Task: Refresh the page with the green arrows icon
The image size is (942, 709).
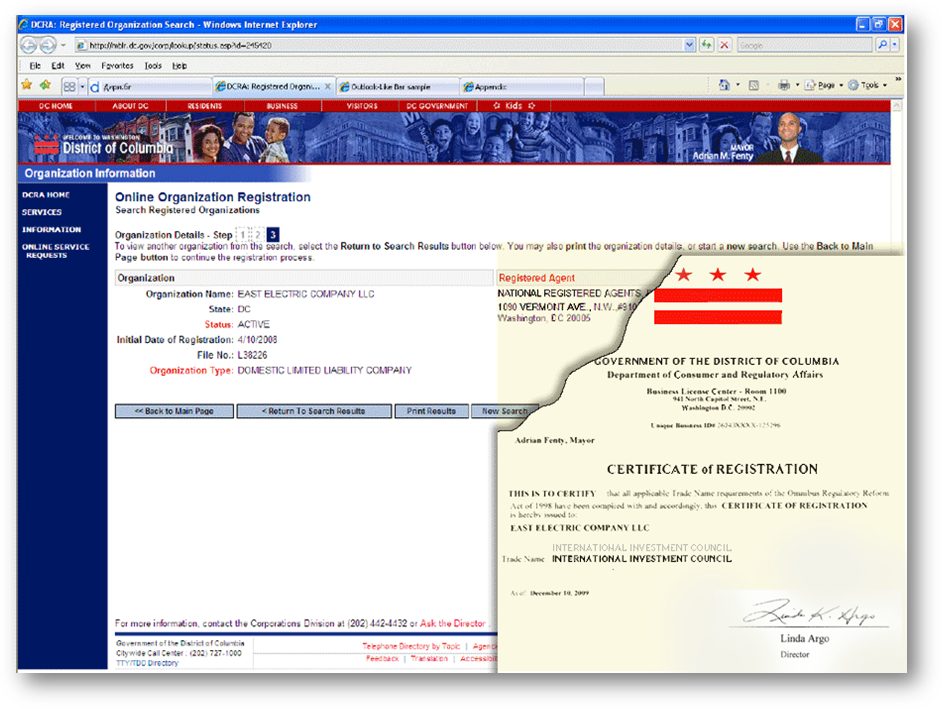Action: click(x=706, y=45)
